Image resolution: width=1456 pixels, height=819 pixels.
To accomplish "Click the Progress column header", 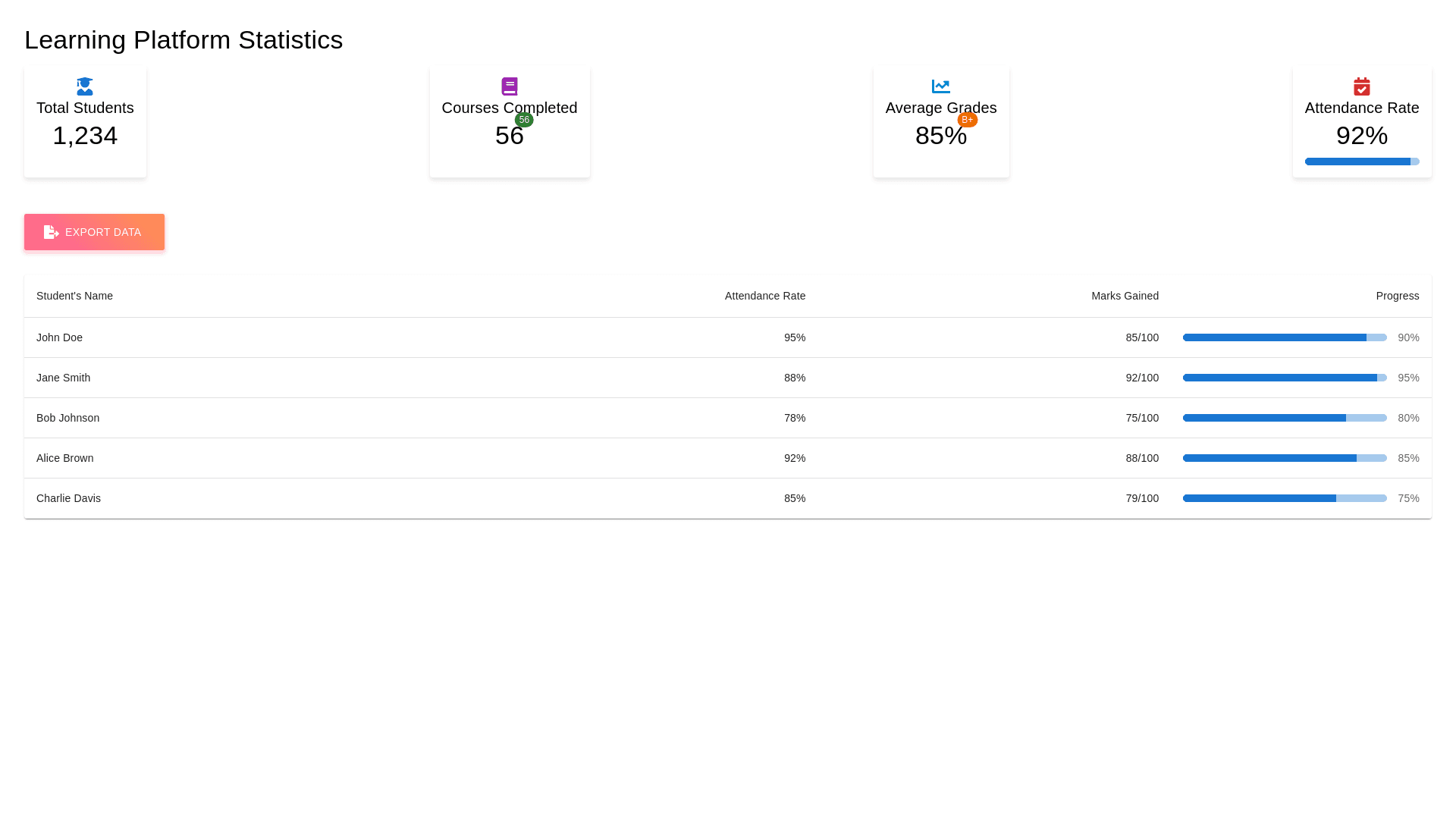I will [1398, 296].
